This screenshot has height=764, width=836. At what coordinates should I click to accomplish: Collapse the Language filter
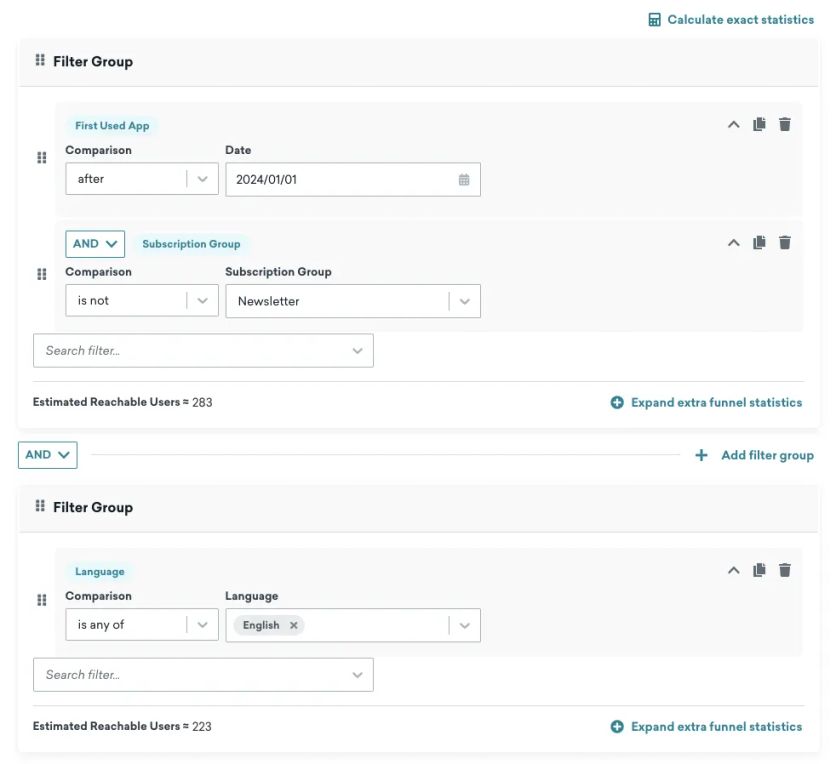coord(733,571)
